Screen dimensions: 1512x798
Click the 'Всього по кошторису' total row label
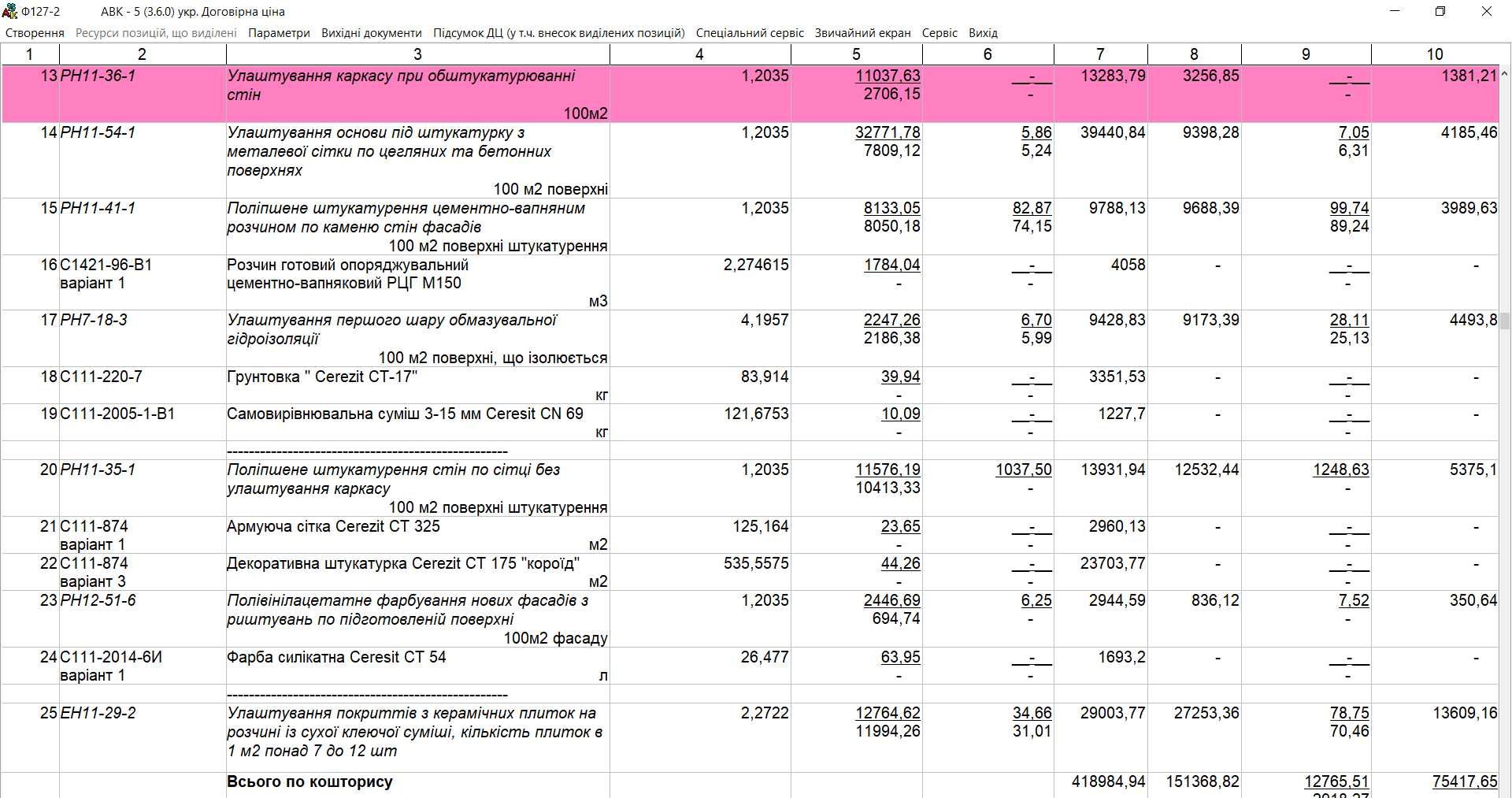[x=309, y=781]
